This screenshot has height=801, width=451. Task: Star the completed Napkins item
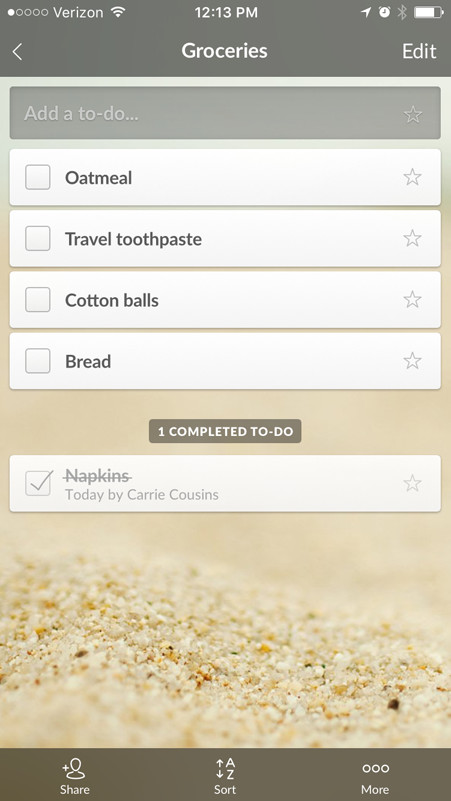[412, 483]
